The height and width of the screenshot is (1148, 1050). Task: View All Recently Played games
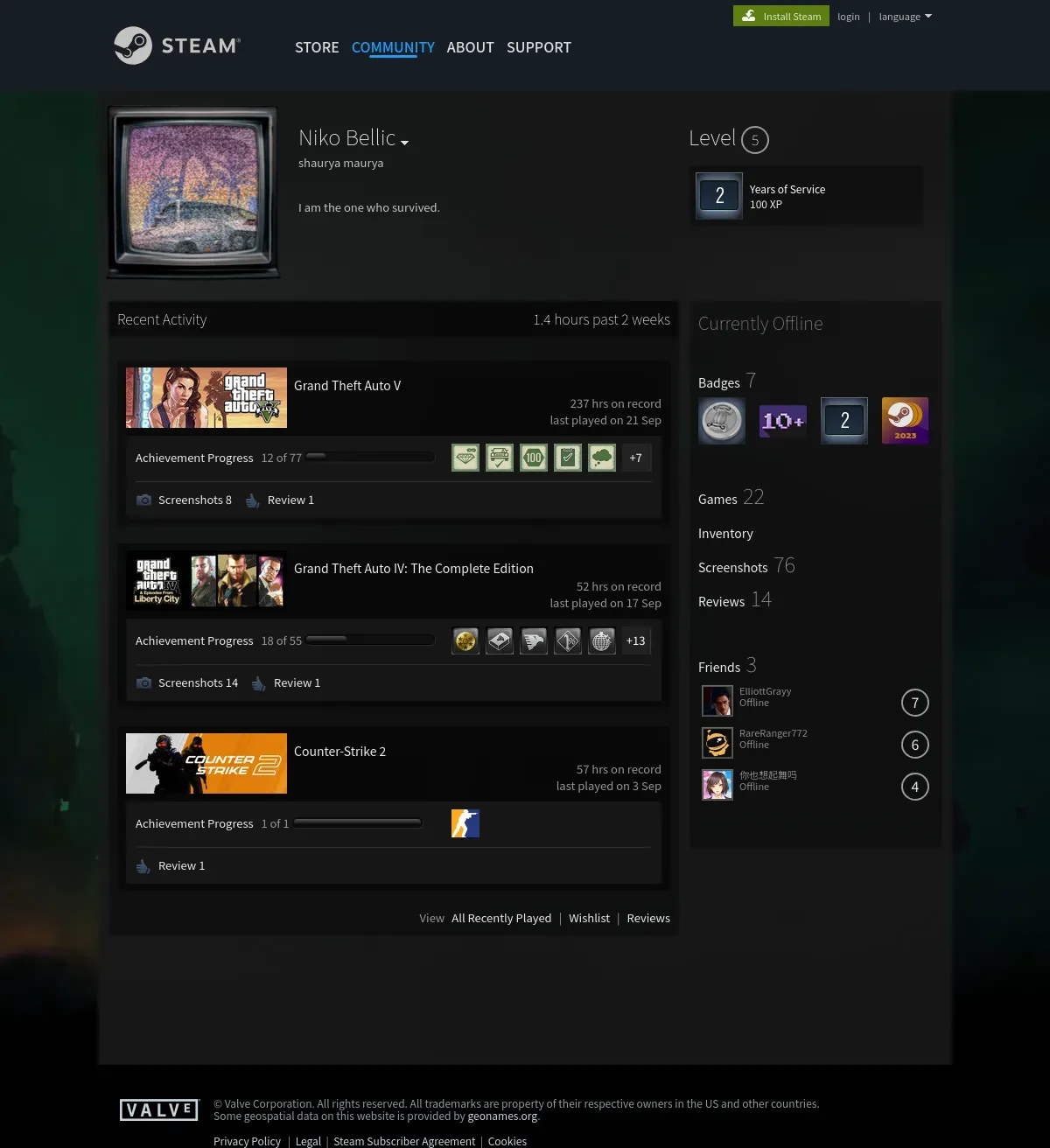[501, 919]
